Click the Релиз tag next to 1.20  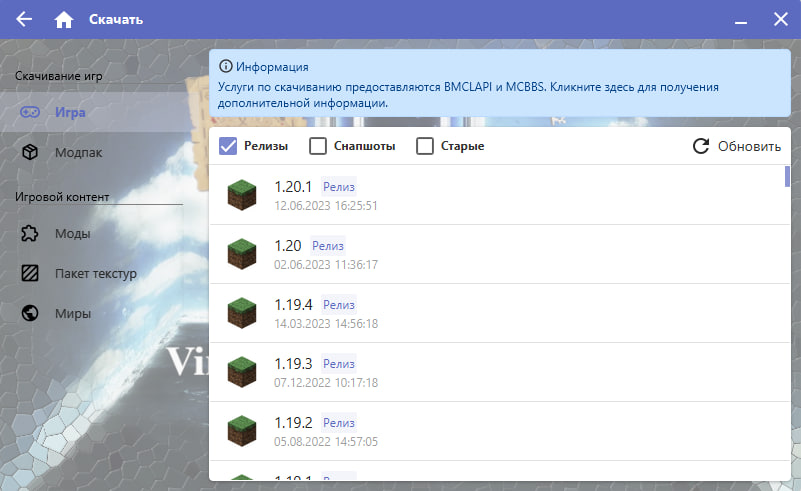point(328,246)
